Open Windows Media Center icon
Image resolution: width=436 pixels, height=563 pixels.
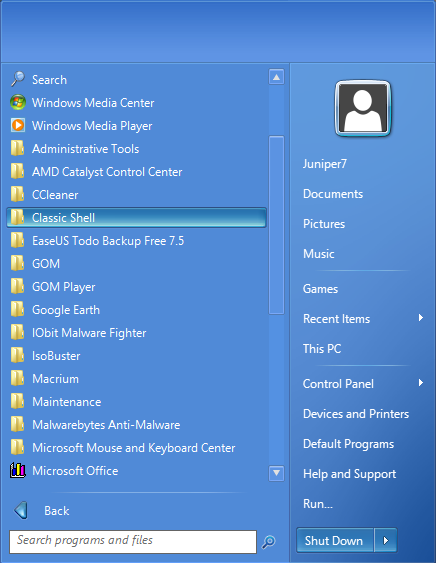coord(18,102)
